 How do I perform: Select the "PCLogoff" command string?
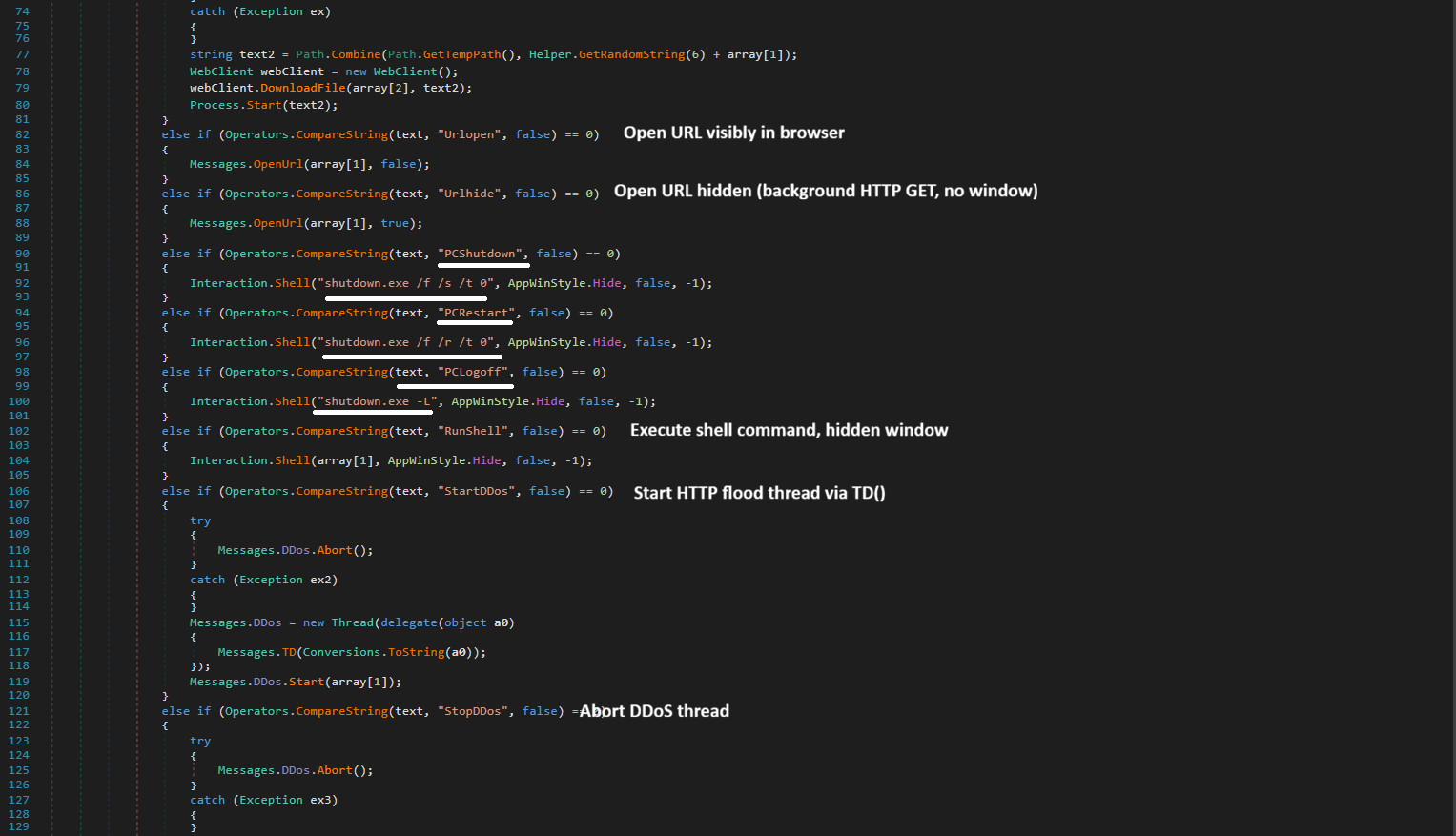475,372
